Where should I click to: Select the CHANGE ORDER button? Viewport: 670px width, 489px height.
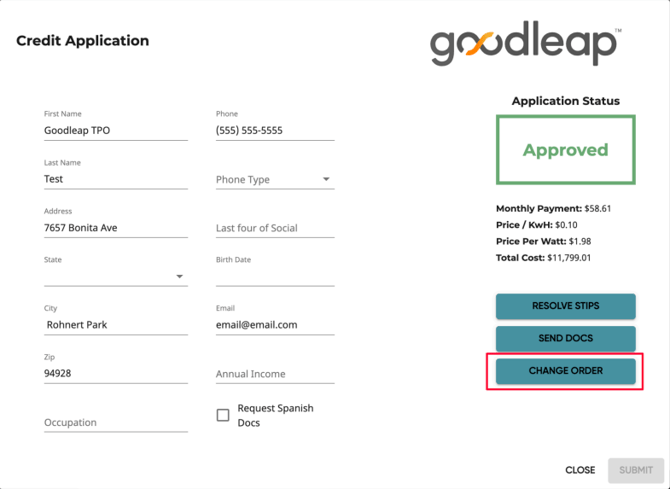click(x=565, y=371)
